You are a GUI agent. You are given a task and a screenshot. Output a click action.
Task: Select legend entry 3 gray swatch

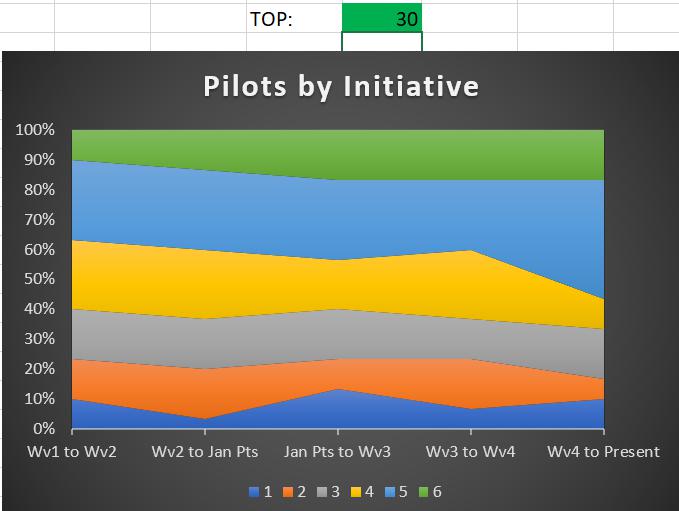click(324, 490)
